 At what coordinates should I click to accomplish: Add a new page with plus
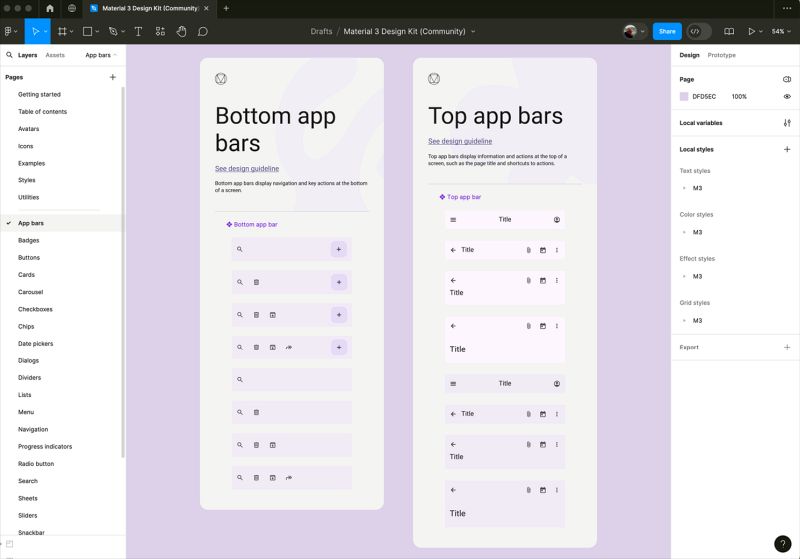click(113, 77)
